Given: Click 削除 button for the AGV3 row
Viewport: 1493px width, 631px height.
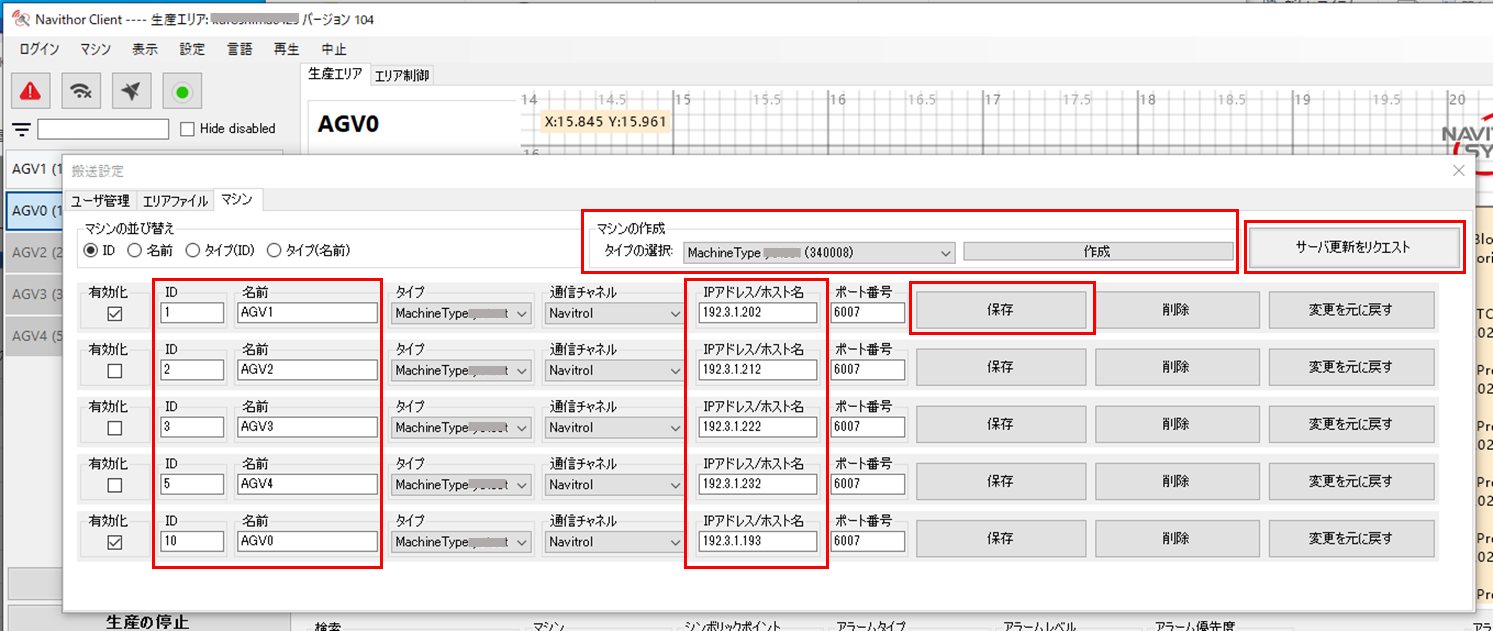Looking at the screenshot, I should click(1176, 424).
